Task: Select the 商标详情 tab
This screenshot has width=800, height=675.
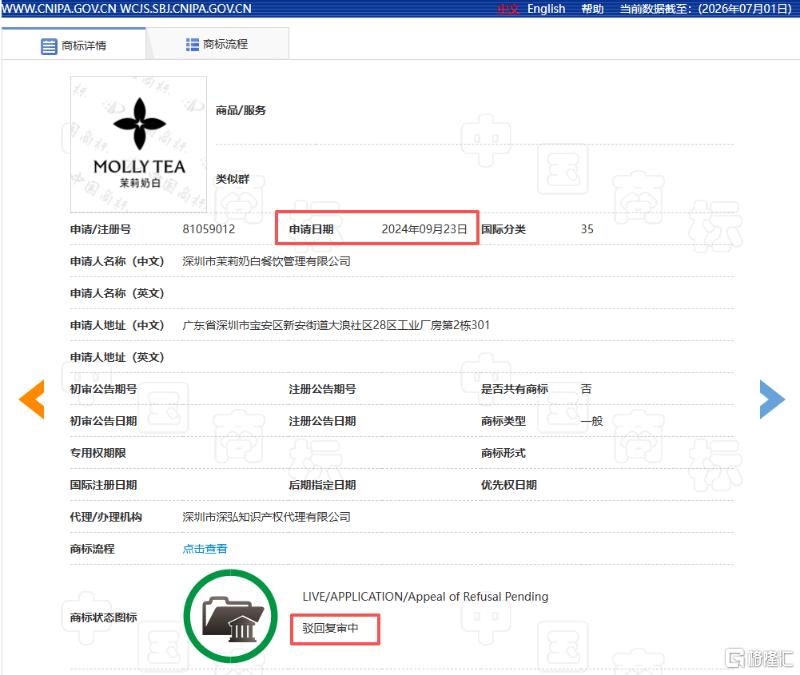Action: point(73,45)
